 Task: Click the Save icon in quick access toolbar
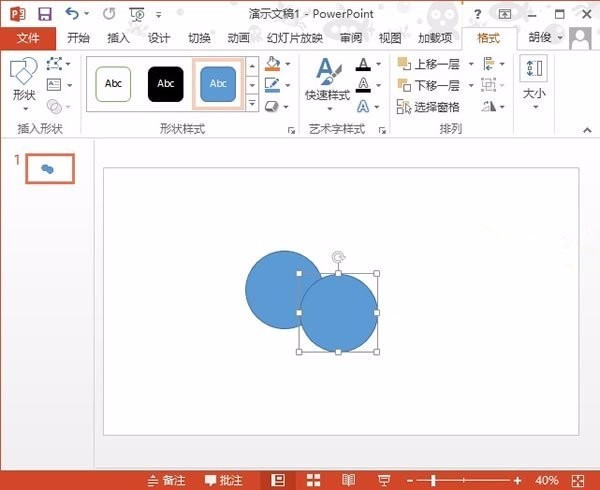click(x=45, y=15)
